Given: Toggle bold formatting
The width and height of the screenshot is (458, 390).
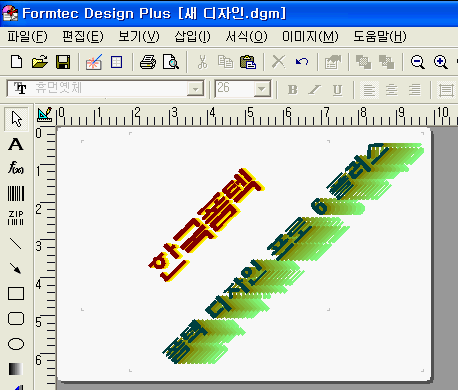Looking at the screenshot, I should click(x=292, y=90).
